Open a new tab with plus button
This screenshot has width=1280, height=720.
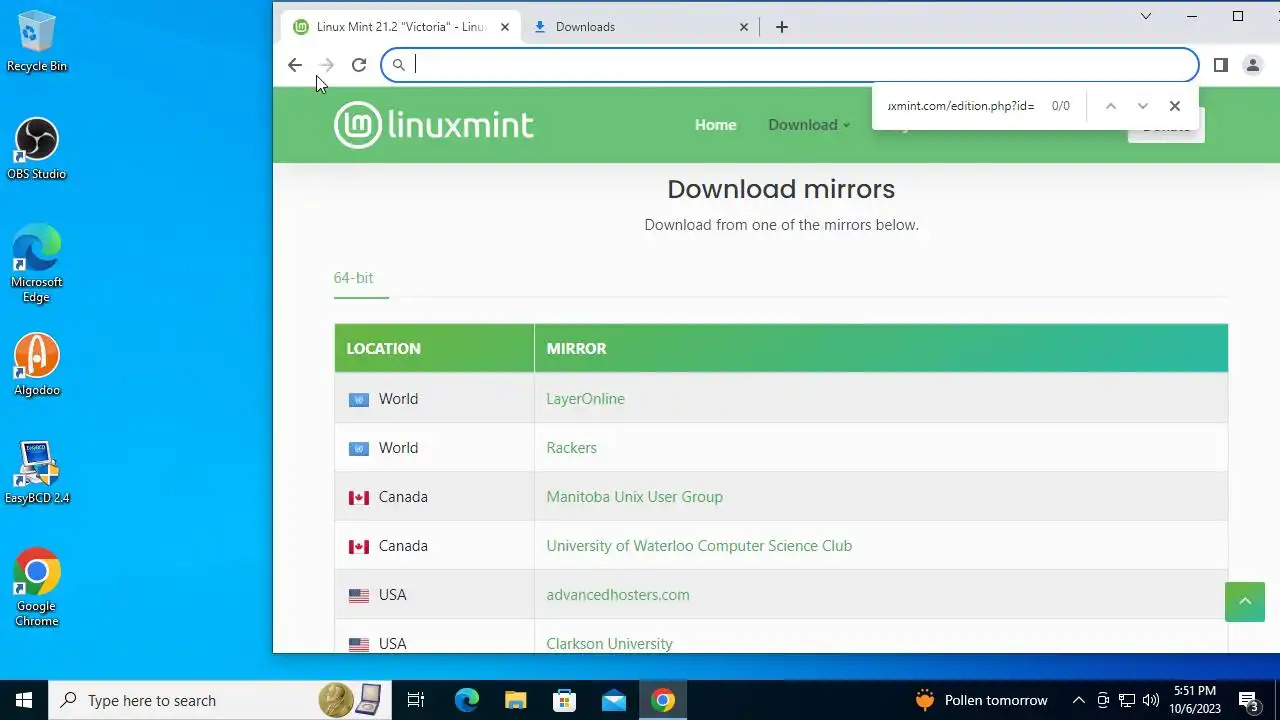[x=782, y=27]
